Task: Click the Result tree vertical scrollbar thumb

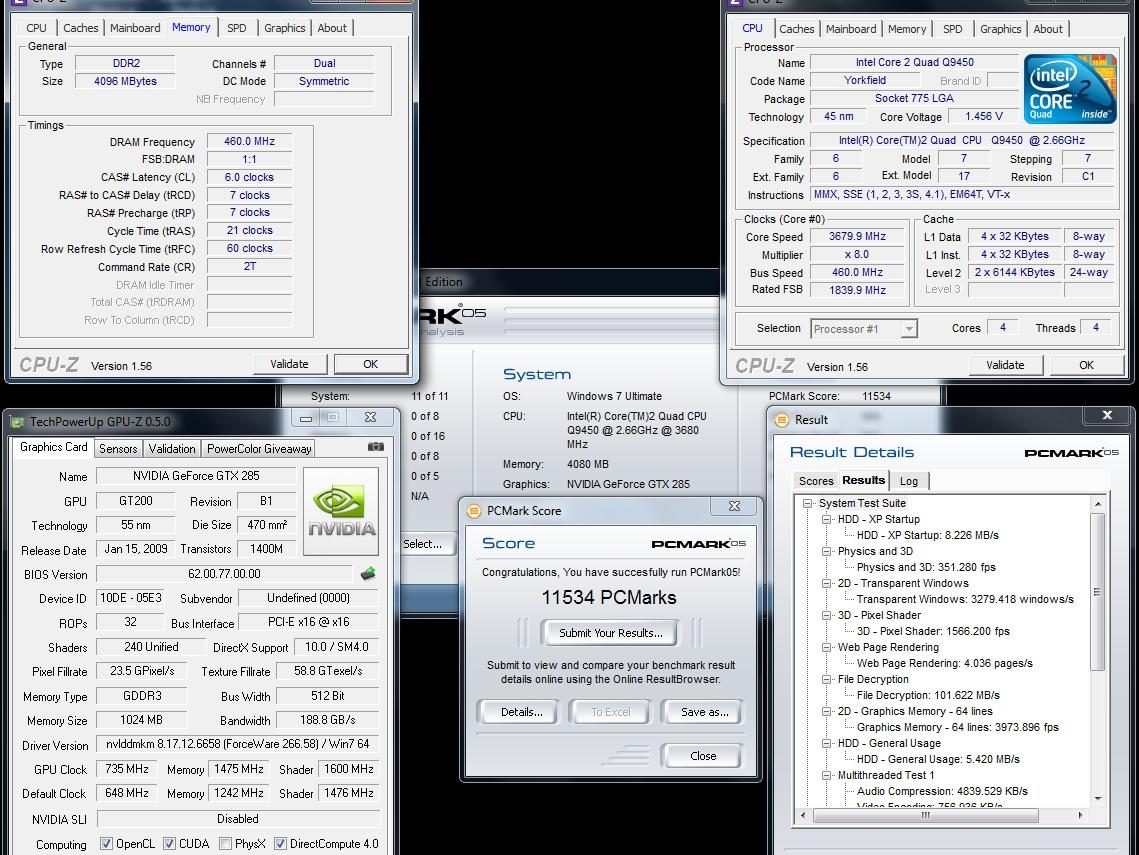Action: [1098, 592]
